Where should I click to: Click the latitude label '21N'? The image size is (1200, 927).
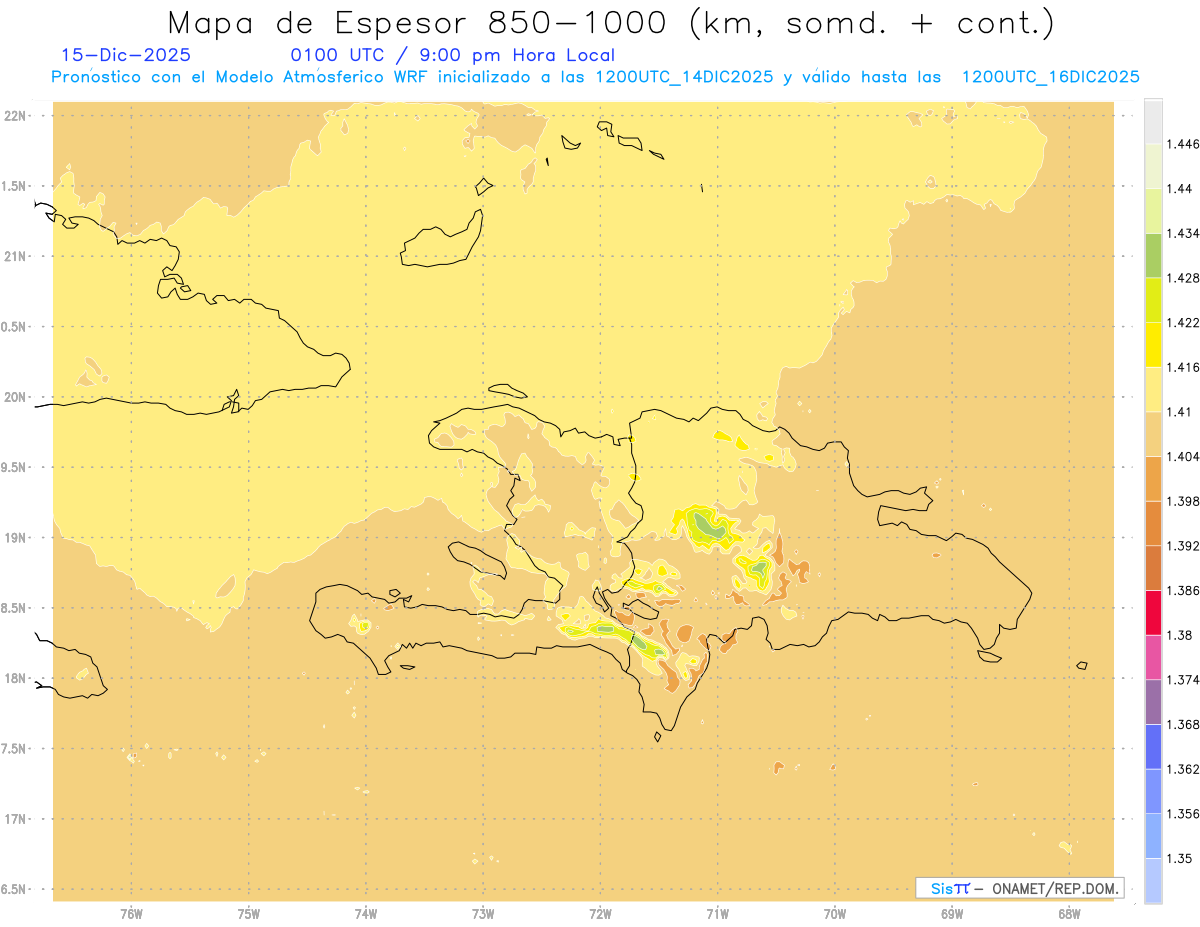(15, 256)
